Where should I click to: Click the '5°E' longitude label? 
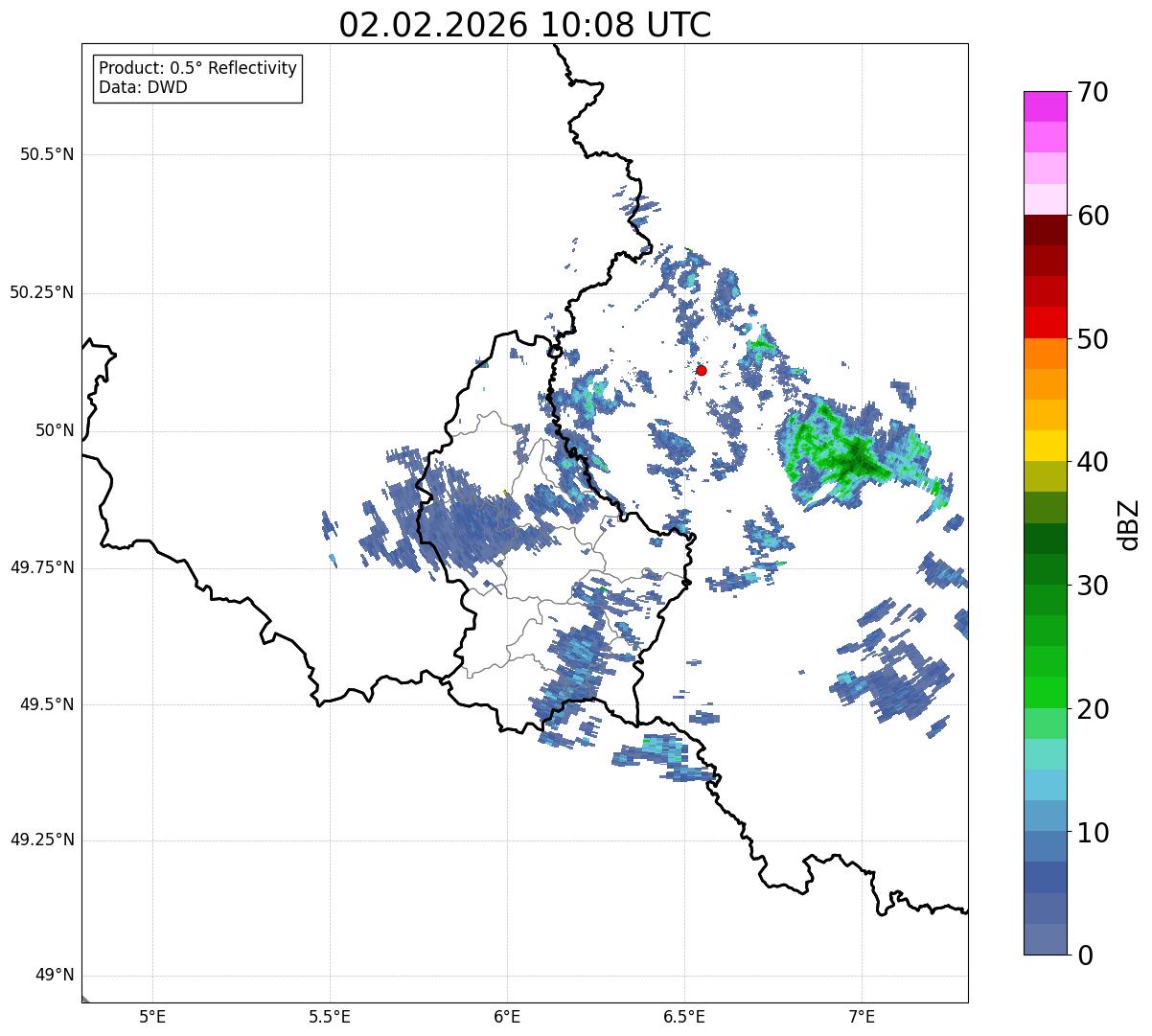pos(152,1017)
